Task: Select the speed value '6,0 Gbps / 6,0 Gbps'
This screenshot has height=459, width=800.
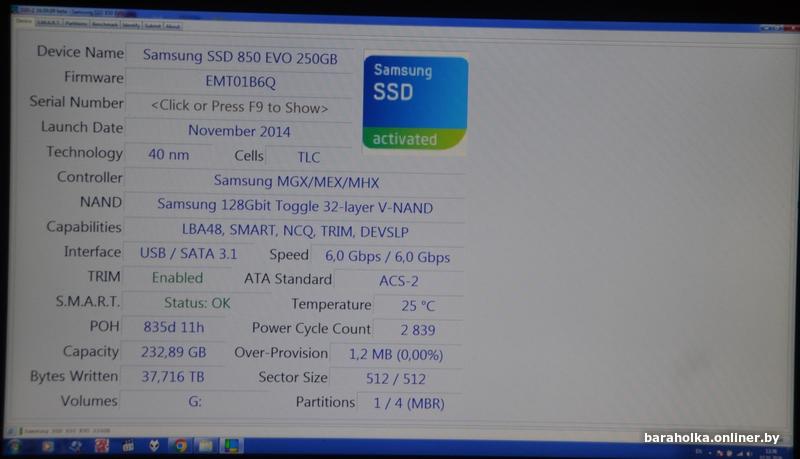Action: click(387, 257)
